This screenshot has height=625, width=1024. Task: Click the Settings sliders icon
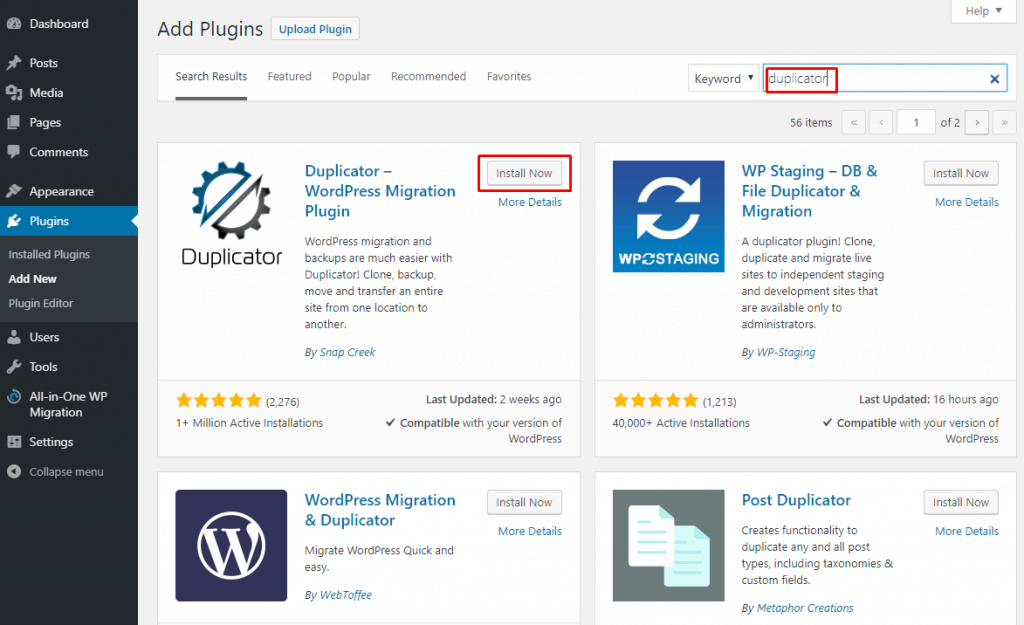click(x=14, y=442)
